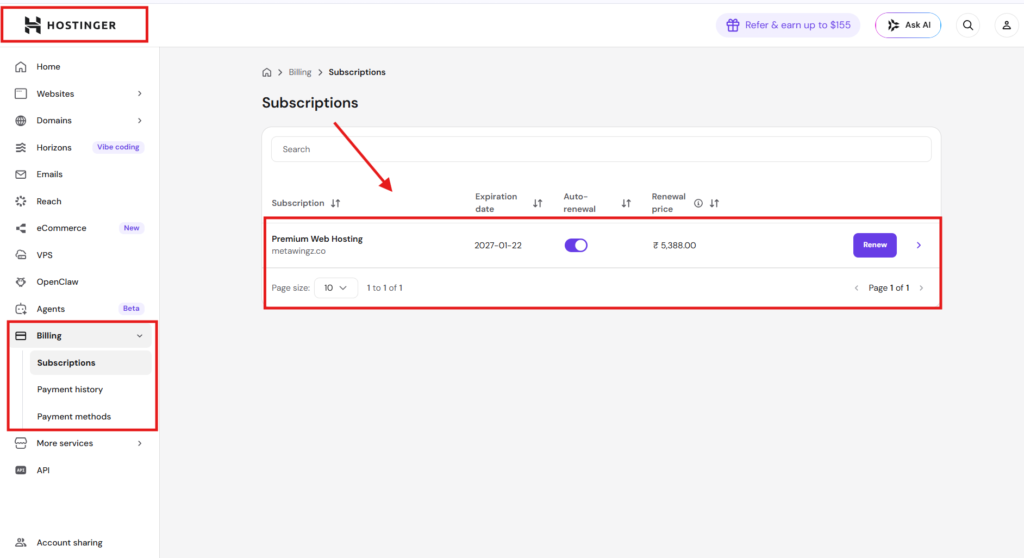Screen dimensions: 1024x558
Task: Go to the next page arrow
Action: tap(921, 288)
